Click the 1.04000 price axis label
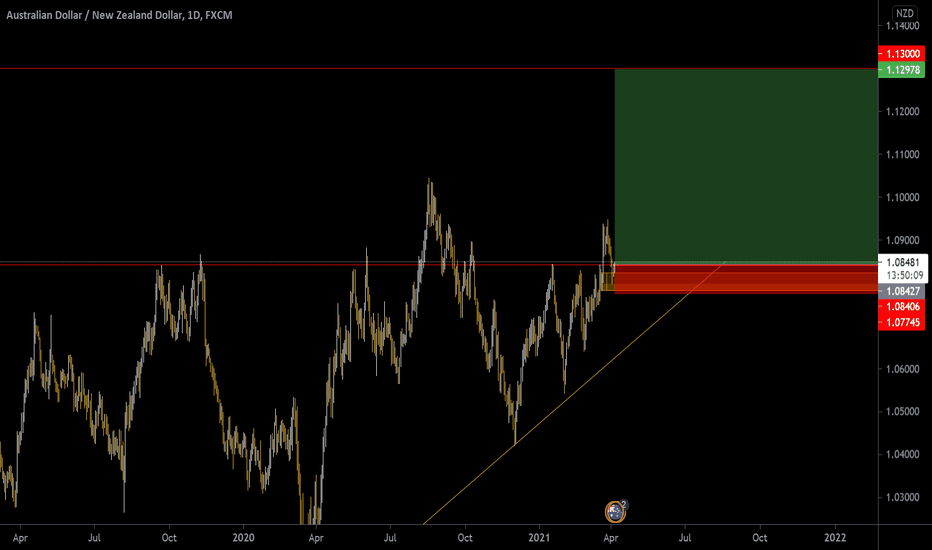Image resolution: width=932 pixels, height=550 pixels. (x=902, y=454)
